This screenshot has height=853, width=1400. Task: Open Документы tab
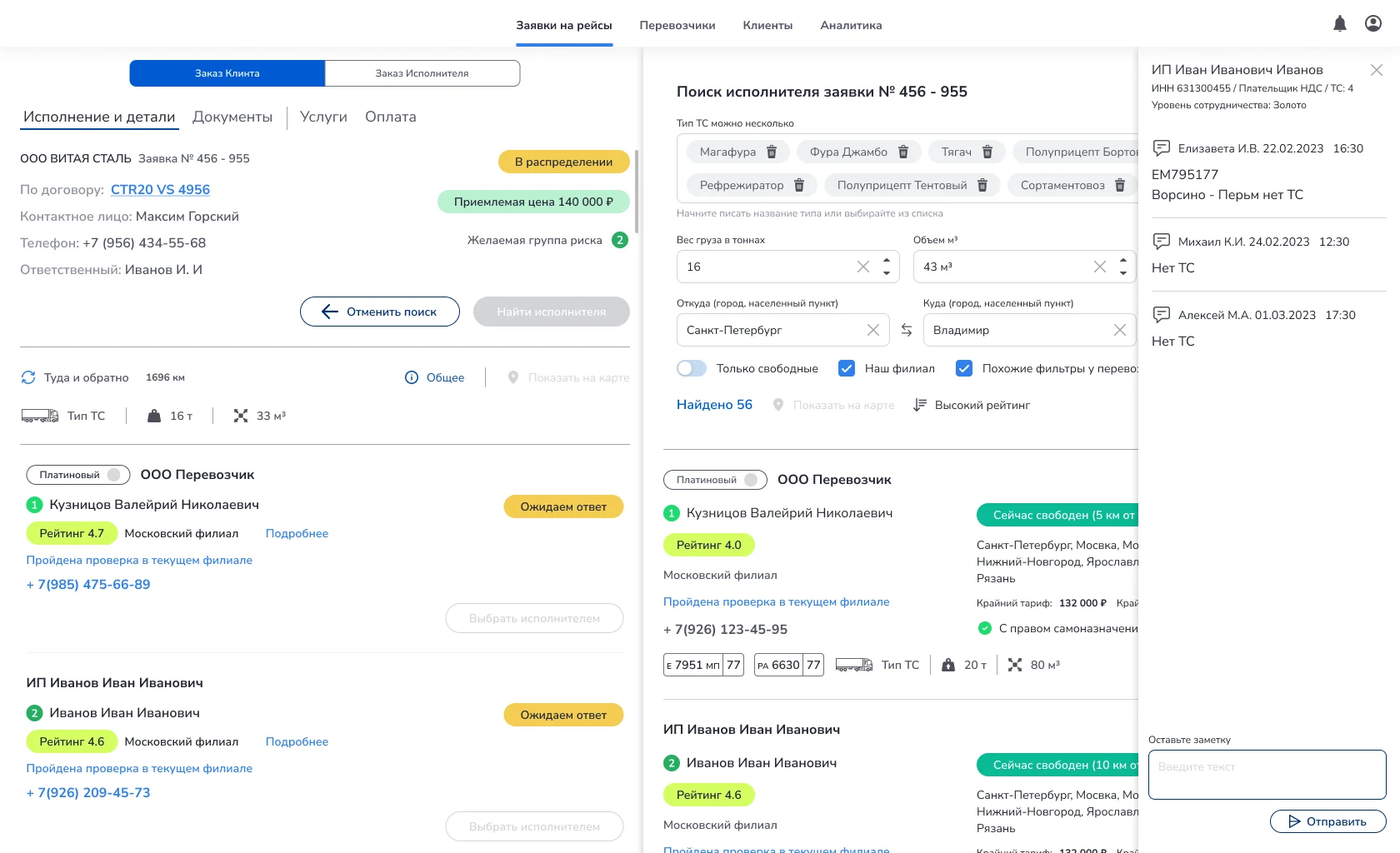click(x=232, y=117)
